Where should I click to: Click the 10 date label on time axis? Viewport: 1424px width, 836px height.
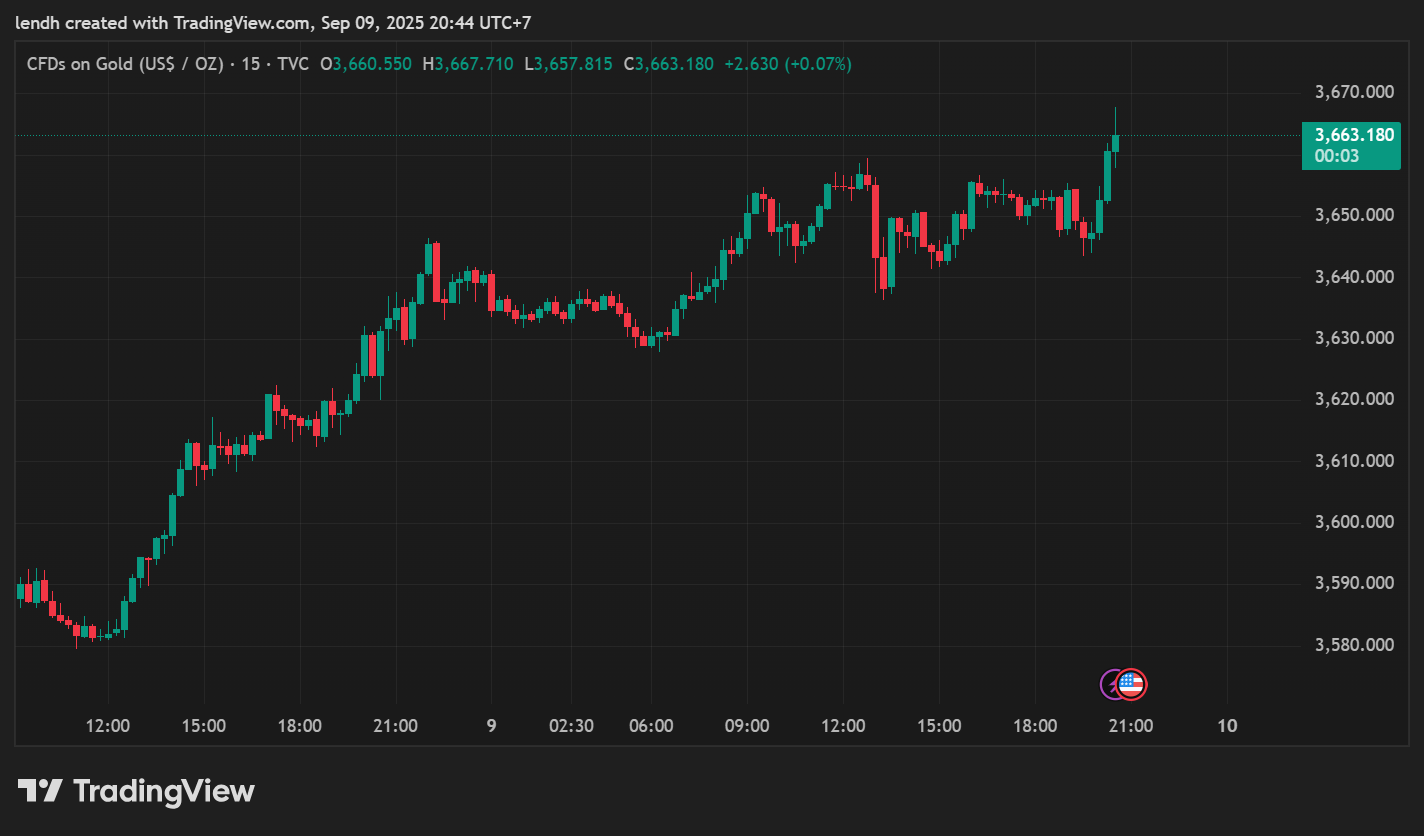pos(1228,726)
